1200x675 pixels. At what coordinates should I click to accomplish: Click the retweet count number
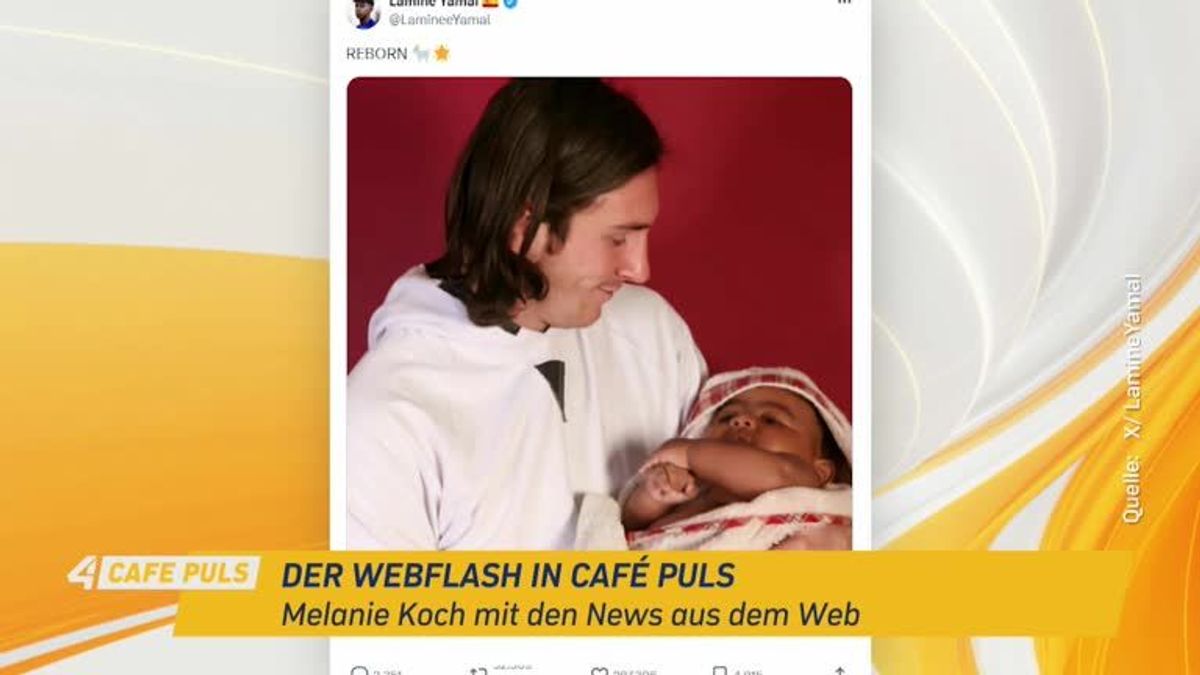[x=512, y=667]
